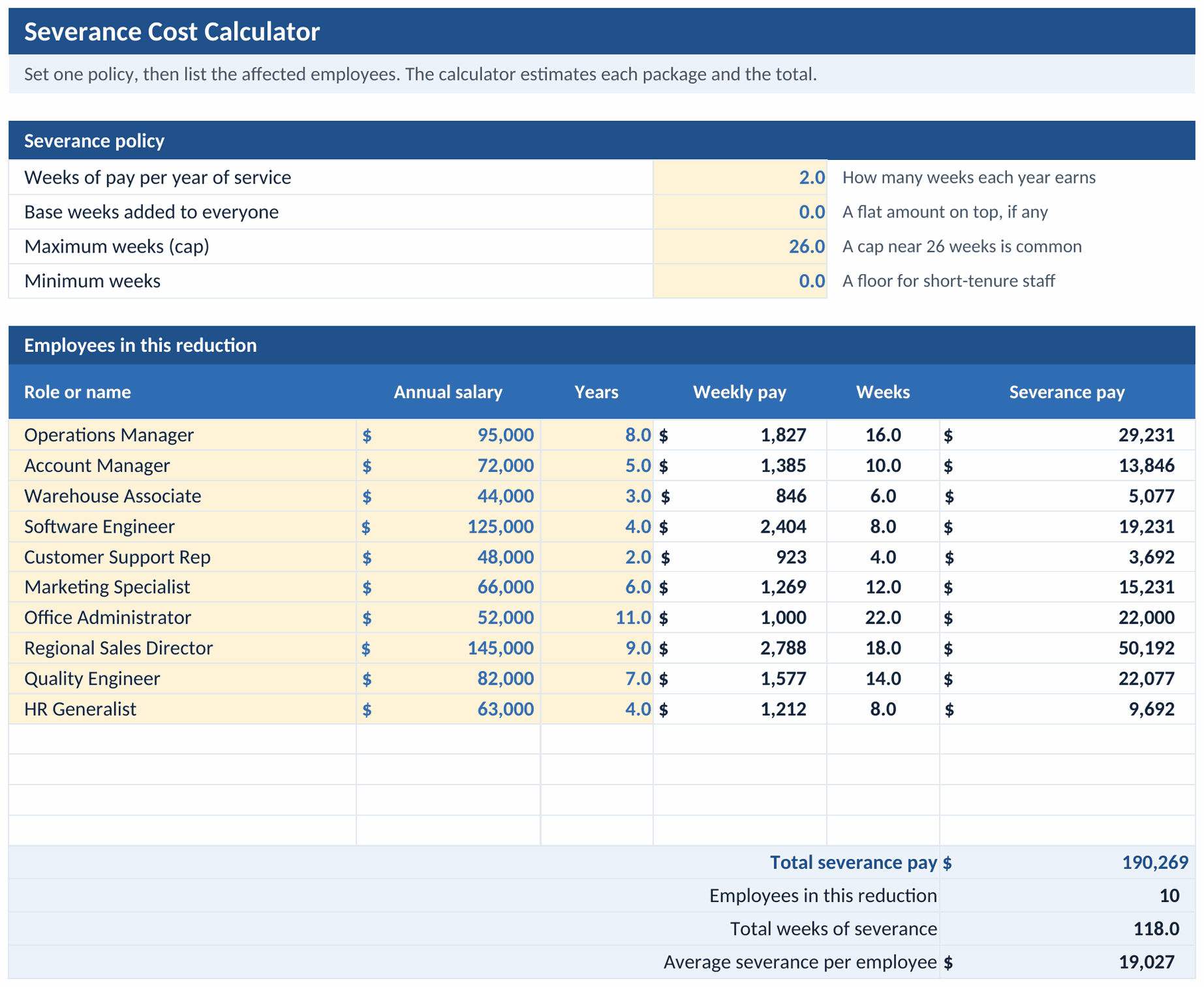
Task: Click the Base weeks added value 0.0
Action: tap(739, 212)
